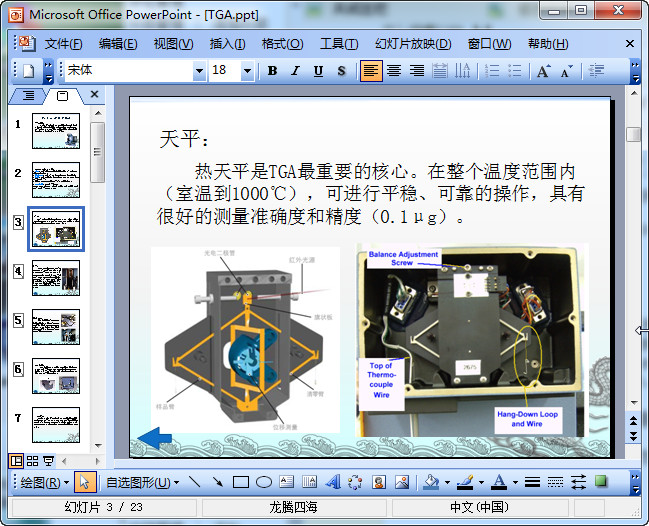Expand the Formatting toolbar options at right
The width and height of the screenshot is (649, 526).
click(x=635, y=71)
